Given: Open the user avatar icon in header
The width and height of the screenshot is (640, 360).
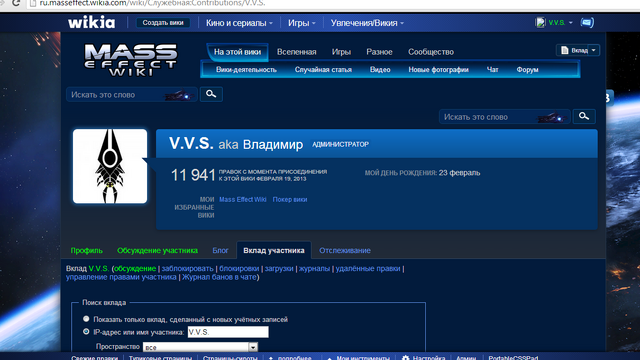Looking at the screenshot, I should tap(540, 22).
